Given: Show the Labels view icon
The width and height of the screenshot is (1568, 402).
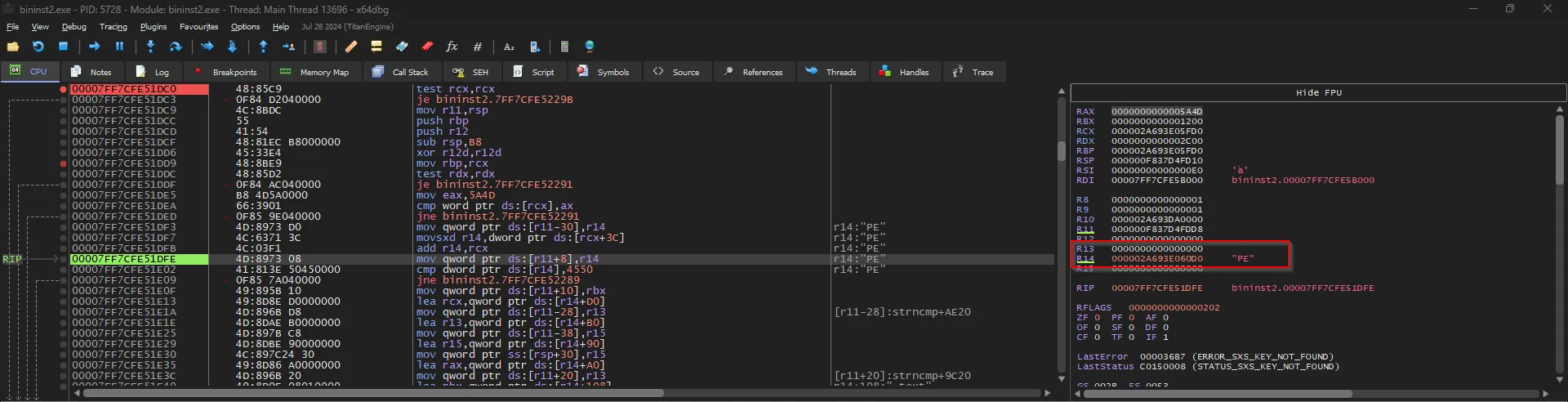Looking at the screenshot, I should (402, 47).
